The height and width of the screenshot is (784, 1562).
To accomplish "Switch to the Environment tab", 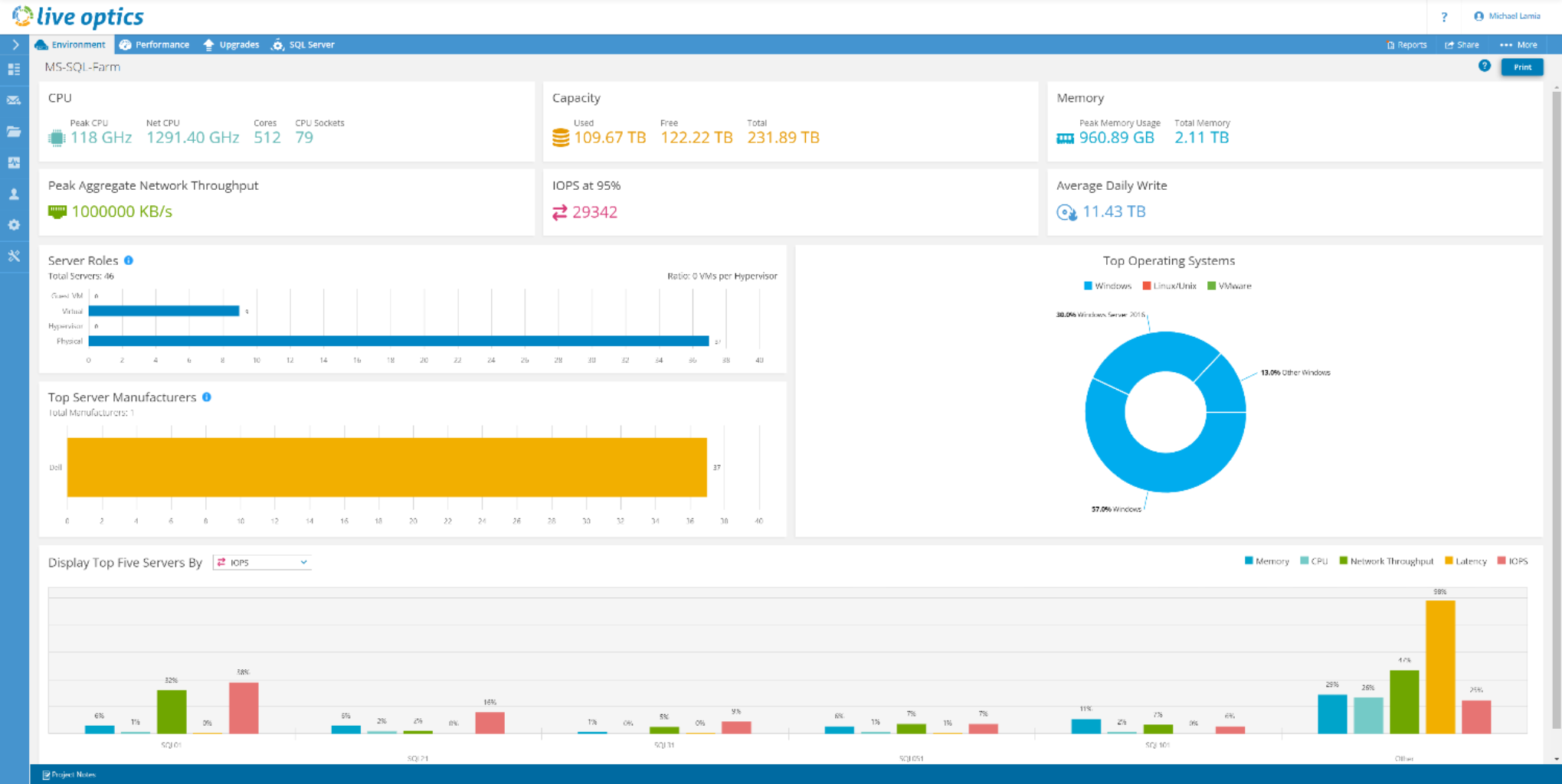I will [x=70, y=44].
